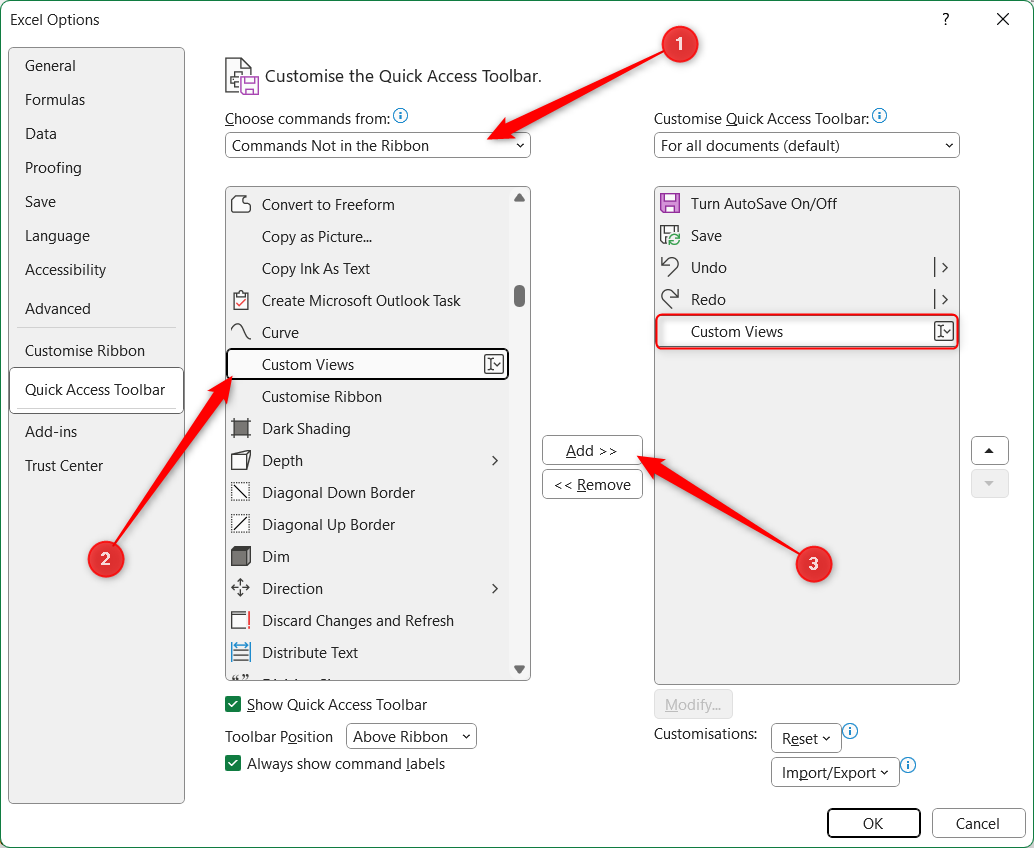This screenshot has width=1034, height=848.
Task: Click the Redo arrow icon
Action: click(670, 299)
